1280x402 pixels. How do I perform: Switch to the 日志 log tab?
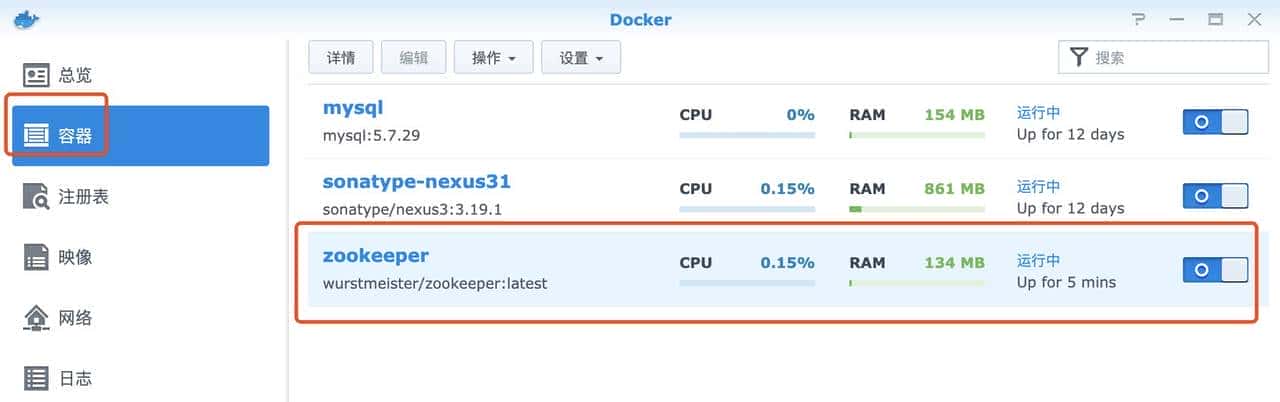pos(76,379)
